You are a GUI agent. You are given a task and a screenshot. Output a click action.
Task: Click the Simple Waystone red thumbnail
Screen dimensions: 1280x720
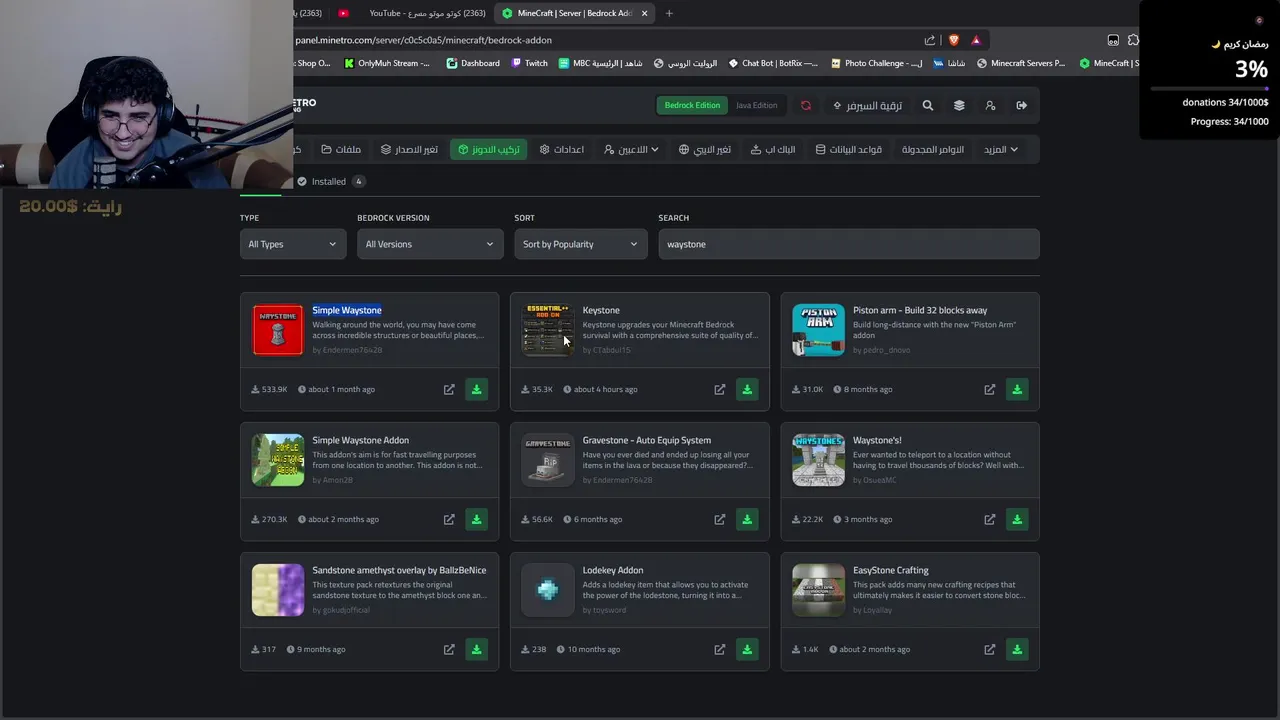(278, 330)
